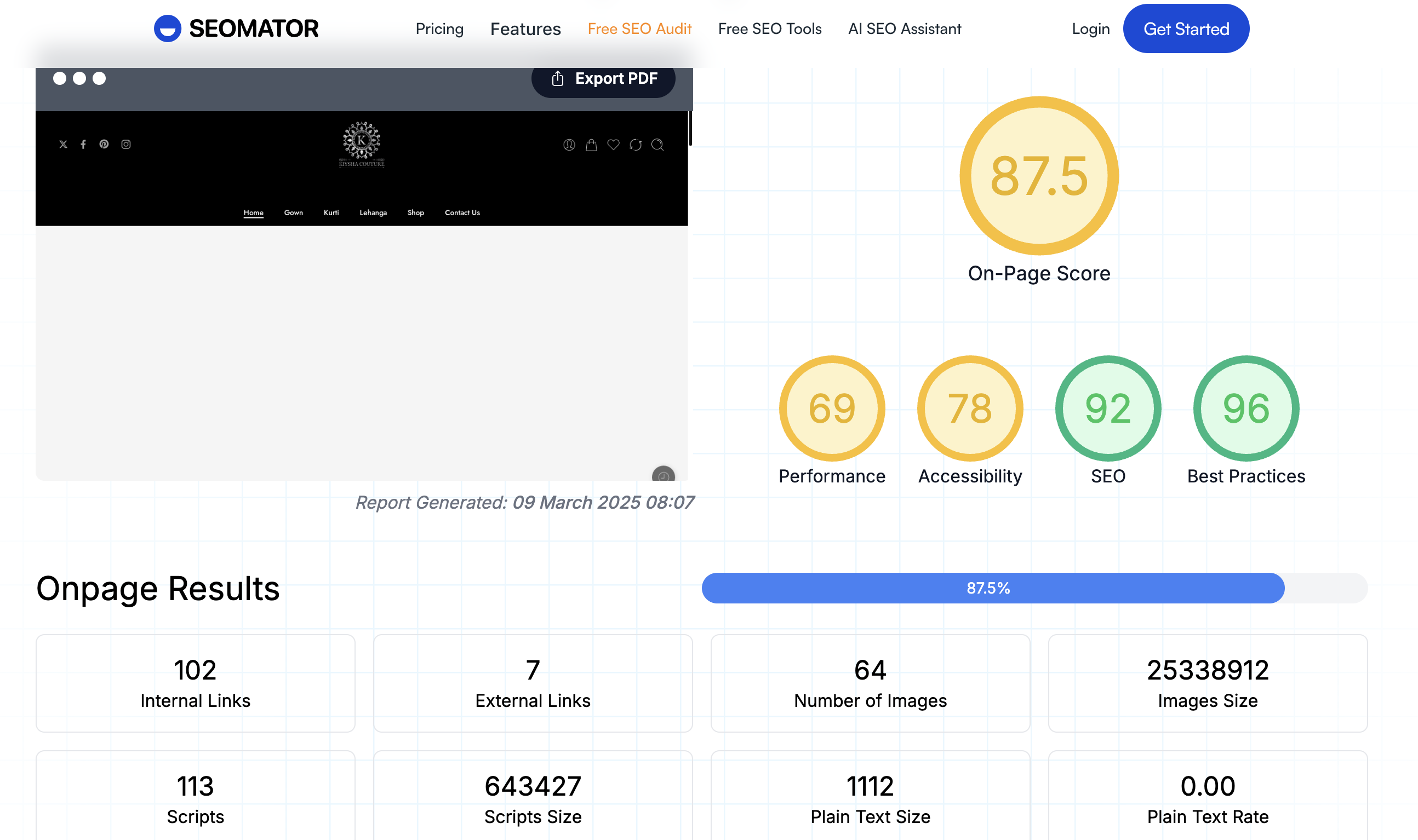Click the search magnifier icon in preview
Image resolution: width=1418 pixels, height=840 pixels.
tap(657, 145)
